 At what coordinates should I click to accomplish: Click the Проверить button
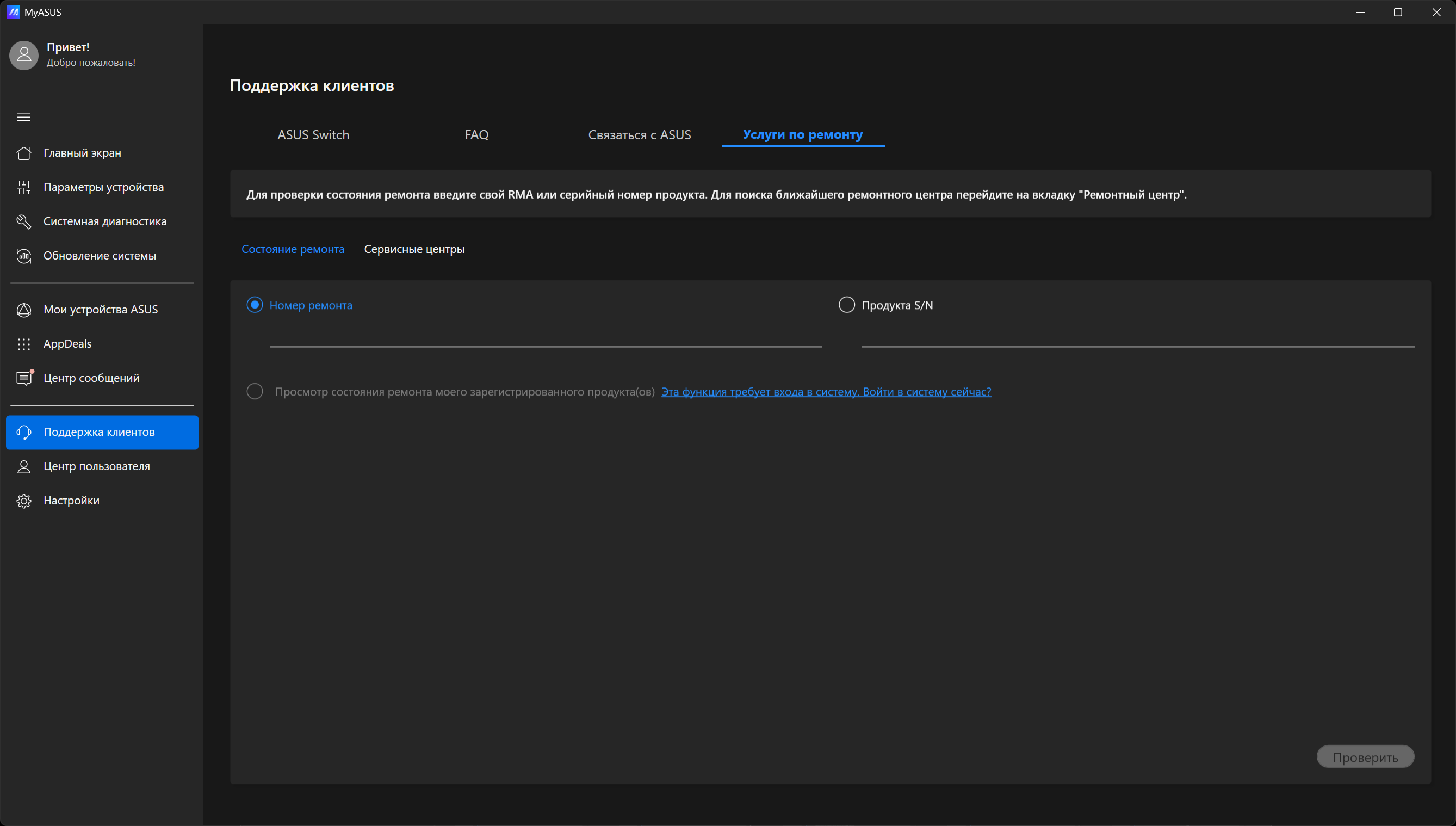1365,757
